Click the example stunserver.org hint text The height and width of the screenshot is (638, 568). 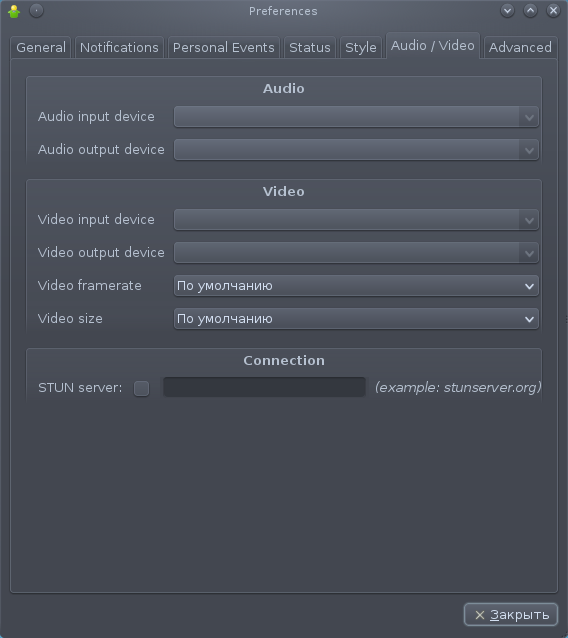[458, 387]
